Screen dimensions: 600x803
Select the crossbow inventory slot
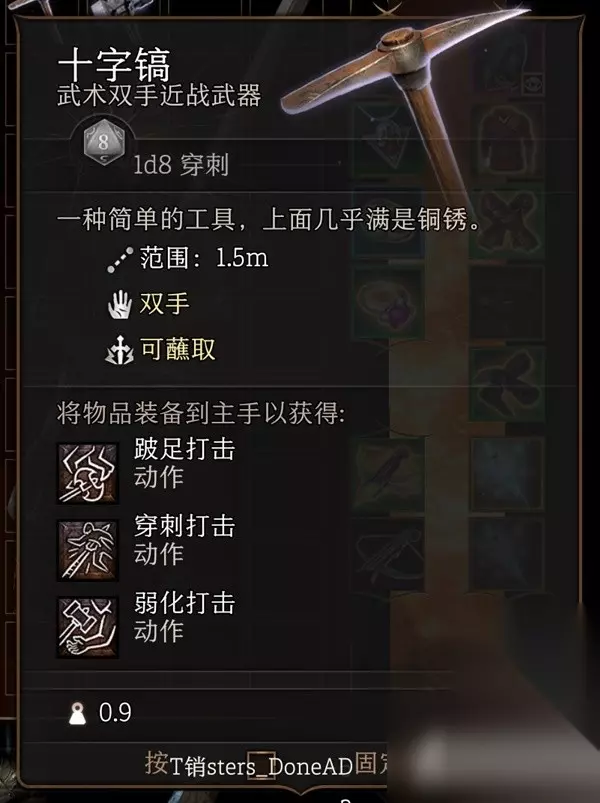tap(388, 556)
